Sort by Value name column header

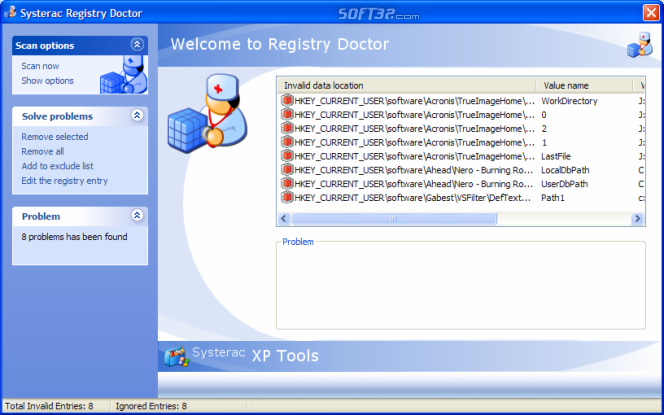[x=584, y=86]
